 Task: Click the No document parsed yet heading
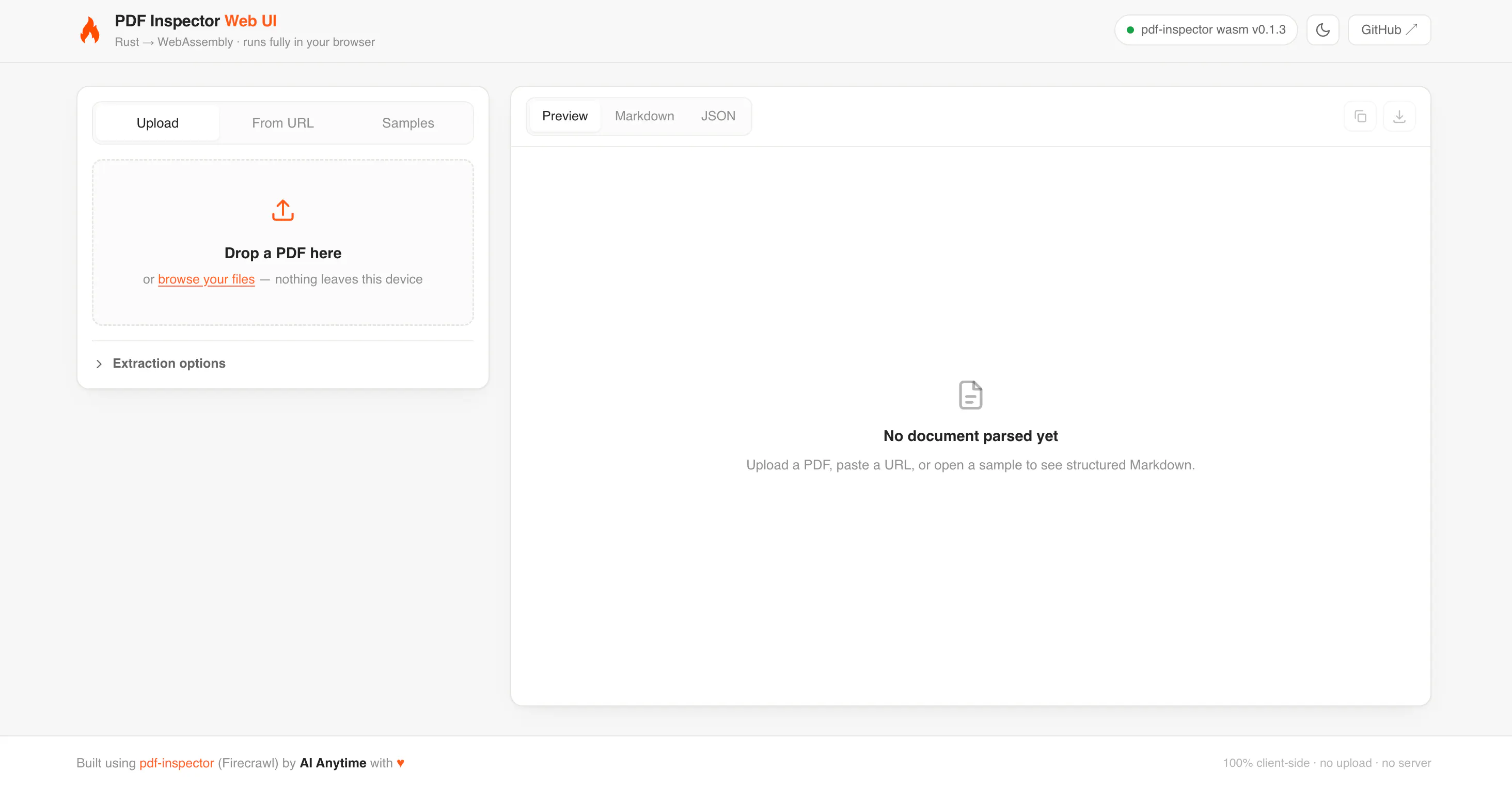(970, 436)
